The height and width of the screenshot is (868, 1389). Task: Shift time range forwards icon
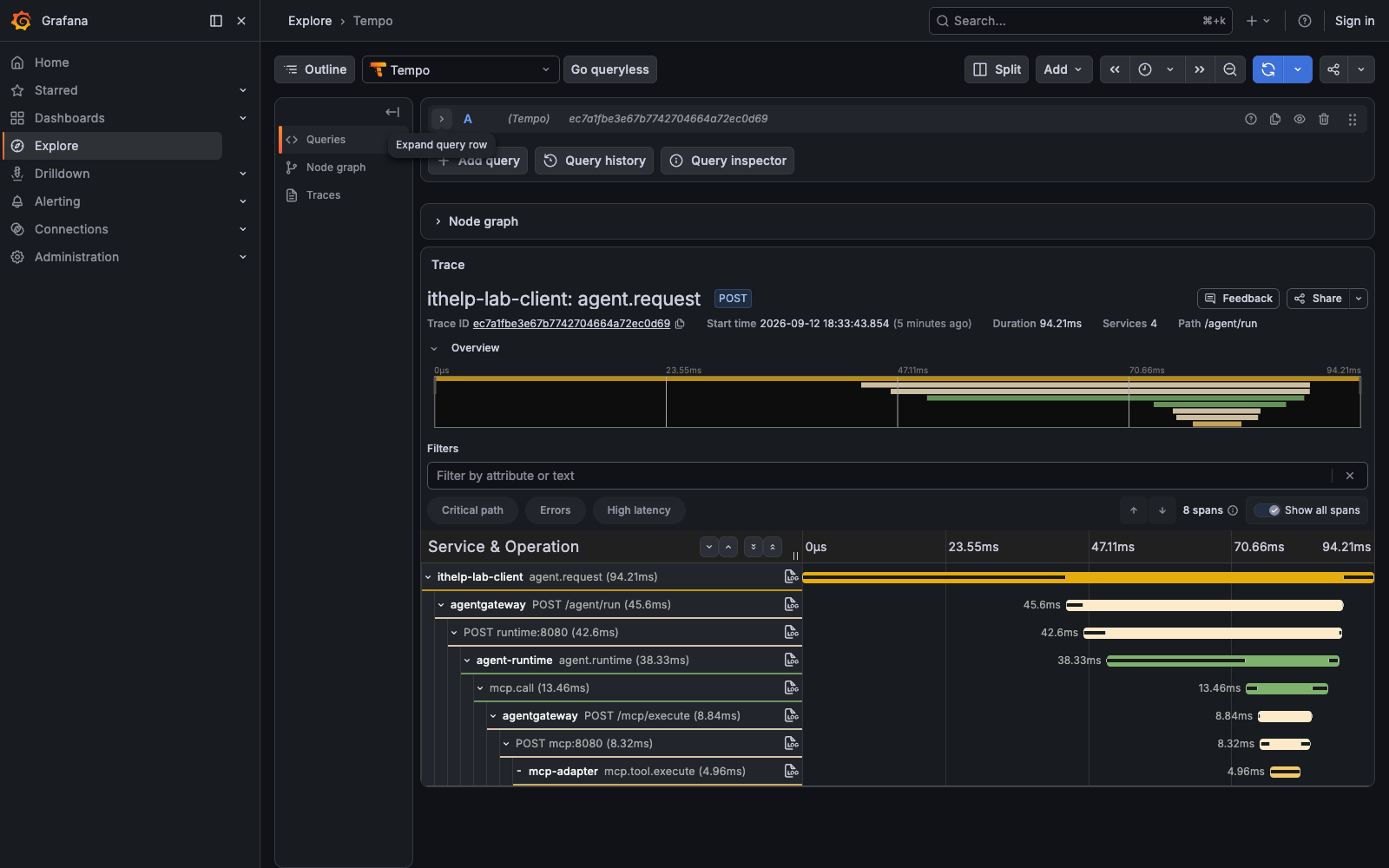click(1200, 69)
